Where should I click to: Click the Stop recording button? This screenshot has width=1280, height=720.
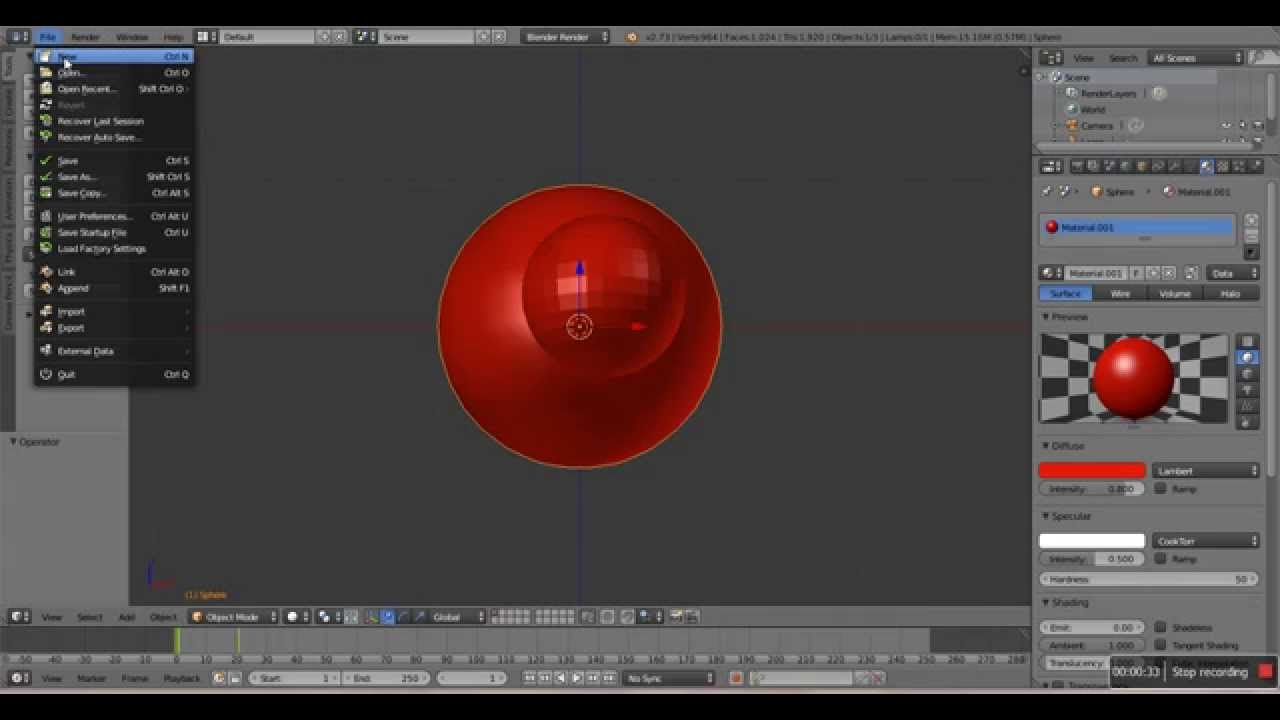pyautogui.click(x=1222, y=672)
